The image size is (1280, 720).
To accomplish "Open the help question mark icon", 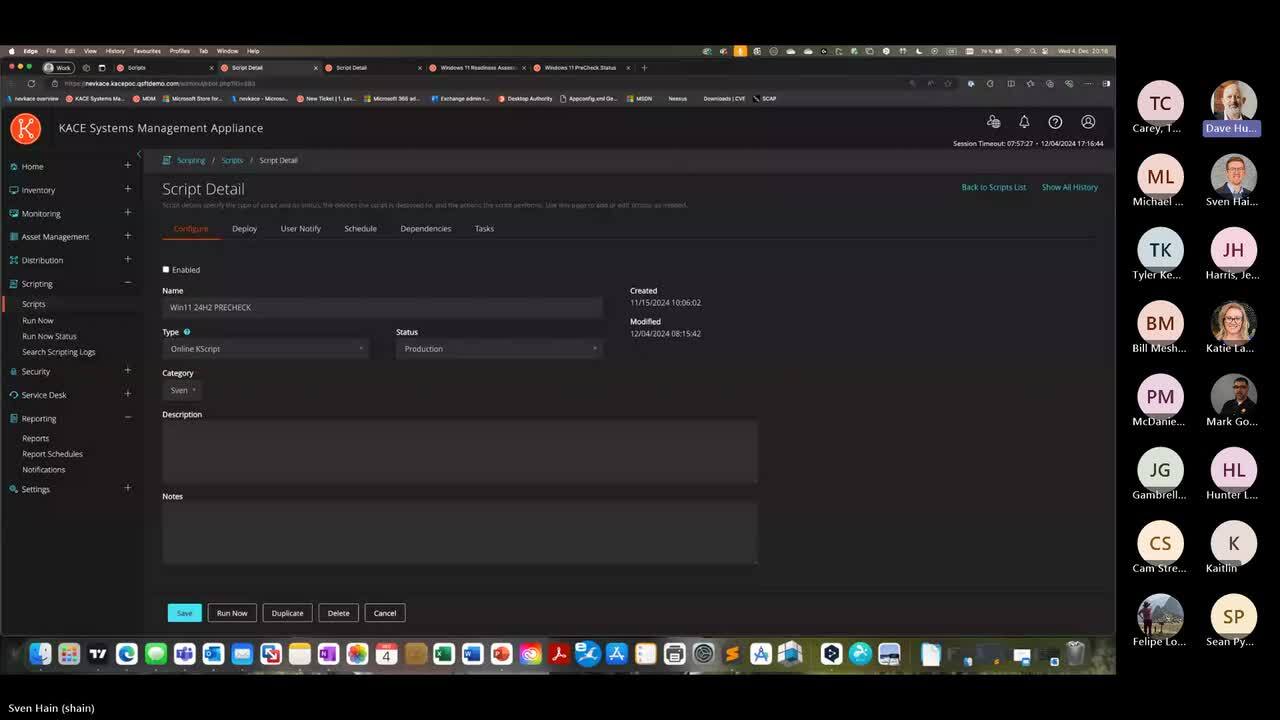I will tap(1055, 122).
